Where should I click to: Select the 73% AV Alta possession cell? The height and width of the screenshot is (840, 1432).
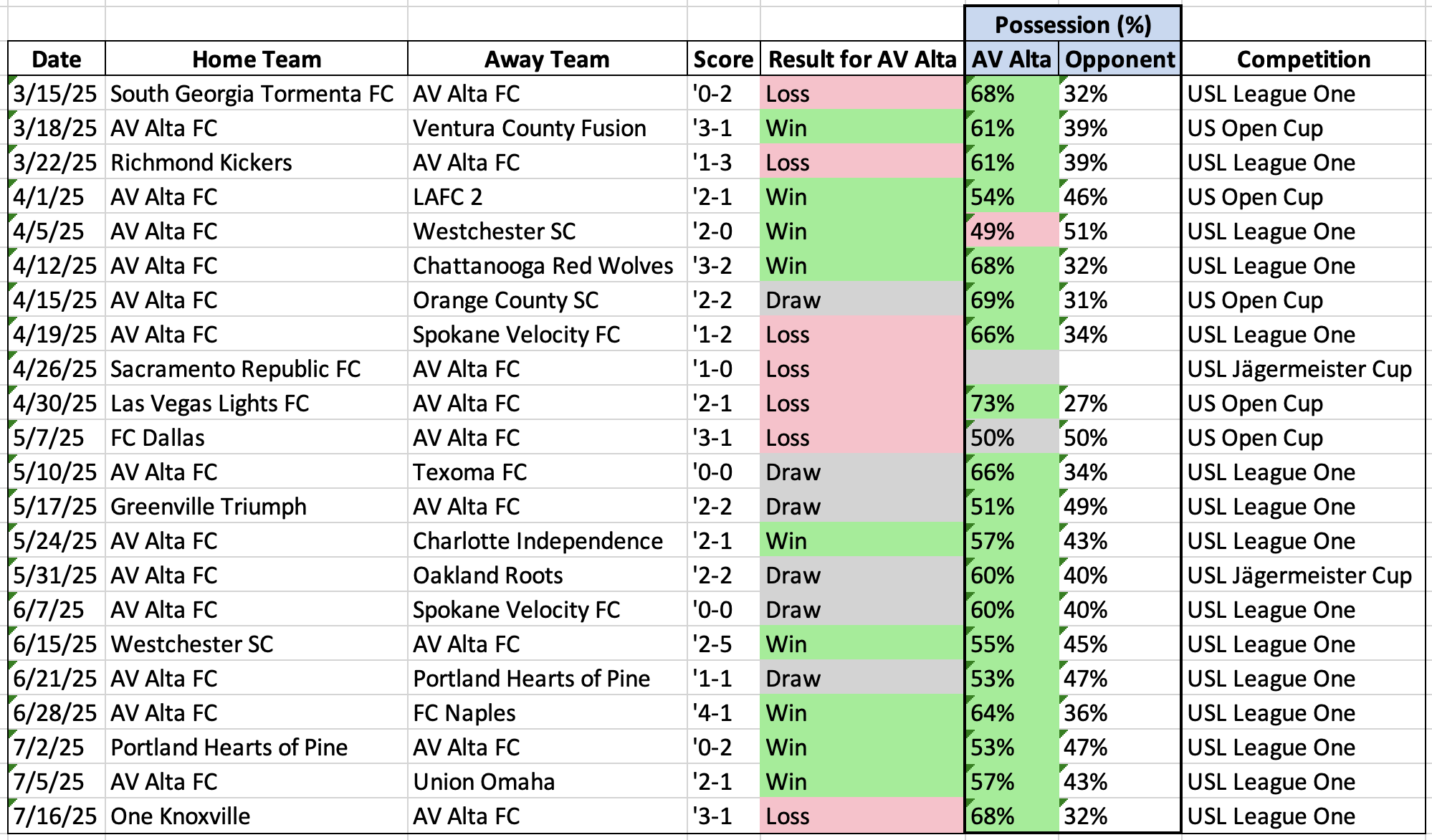(x=1011, y=404)
